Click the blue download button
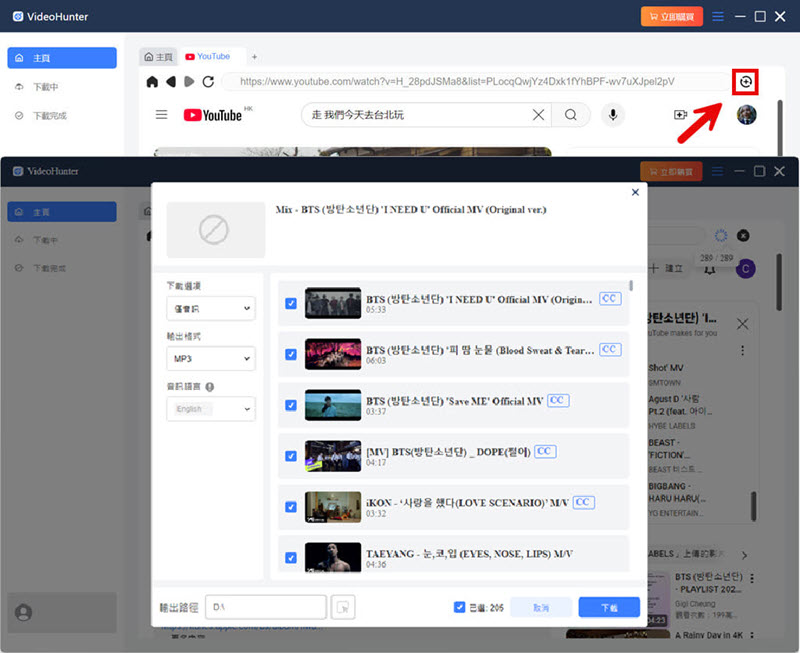The width and height of the screenshot is (800, 653). click(609, 607)
